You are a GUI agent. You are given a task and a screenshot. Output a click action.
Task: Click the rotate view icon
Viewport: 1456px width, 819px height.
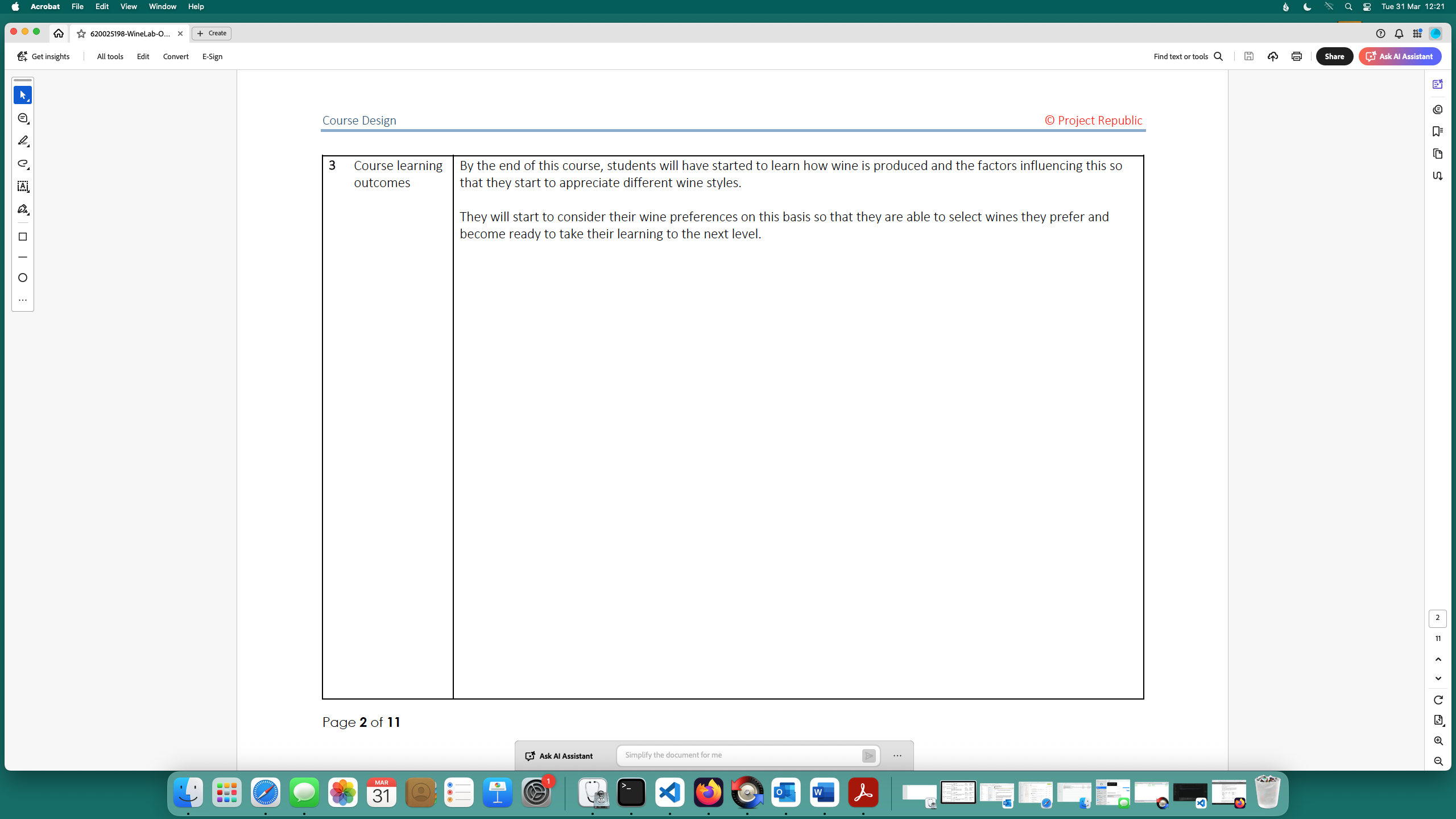point(1438,700)
